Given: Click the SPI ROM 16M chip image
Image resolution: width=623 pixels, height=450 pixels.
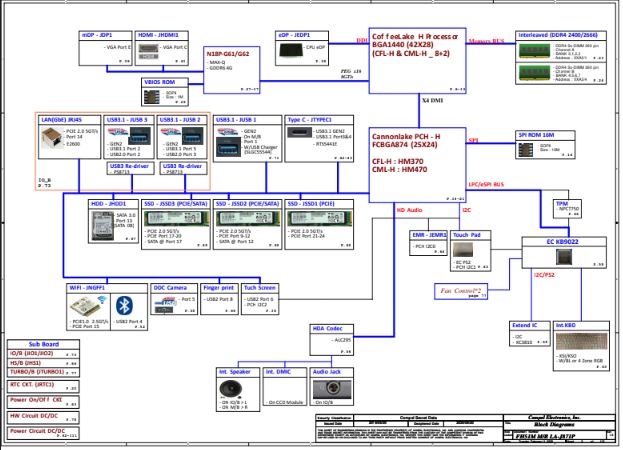Looking at the screenshot, I should tap(525, 150).
